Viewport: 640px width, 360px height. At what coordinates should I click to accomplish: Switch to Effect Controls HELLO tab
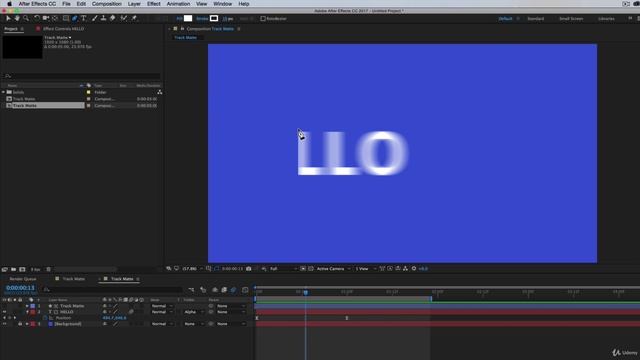pos(63,29)
